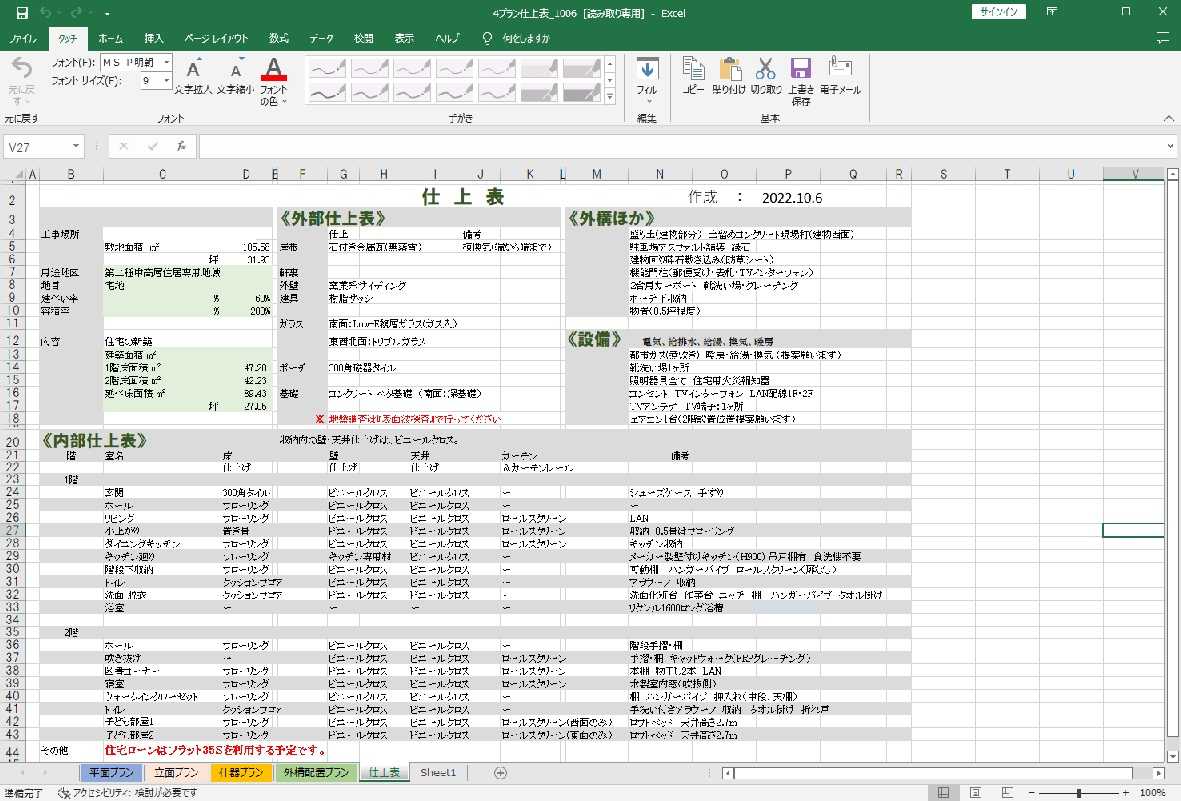Open the Review (校閲) ribbon tab
The width and height of the screenshot is (1181, 801).
point(364,38)
